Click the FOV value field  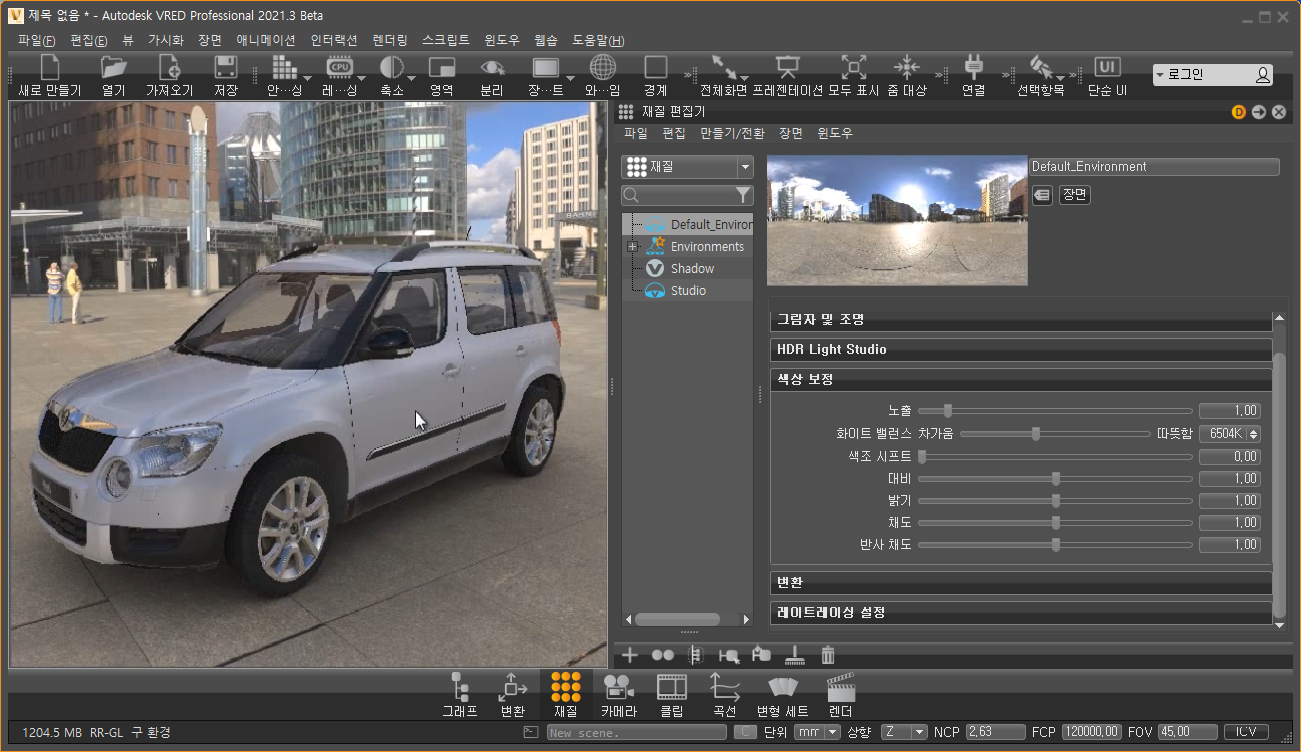pyautogui.click(x=1188, y=733)
